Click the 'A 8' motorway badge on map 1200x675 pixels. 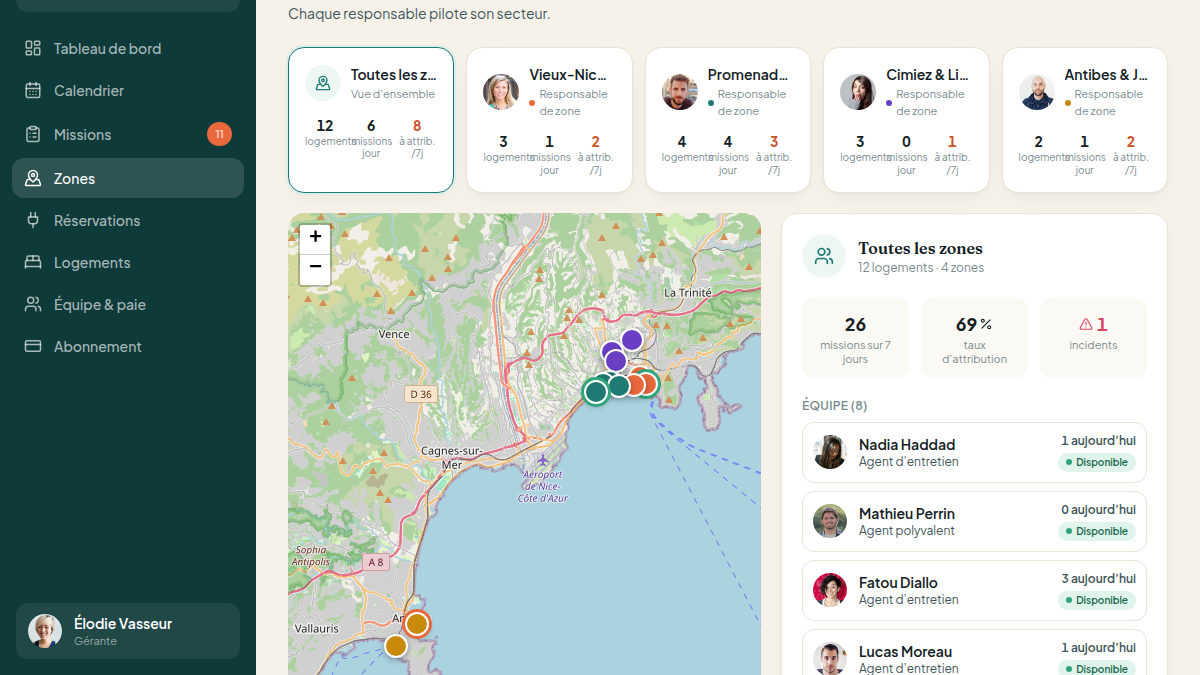tap(375, 562)
